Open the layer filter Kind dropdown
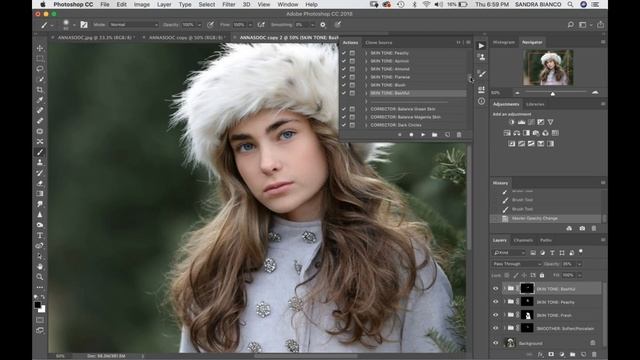Viewport: 640px width, 360px height. pyautogui.click(x=509, y=253)
